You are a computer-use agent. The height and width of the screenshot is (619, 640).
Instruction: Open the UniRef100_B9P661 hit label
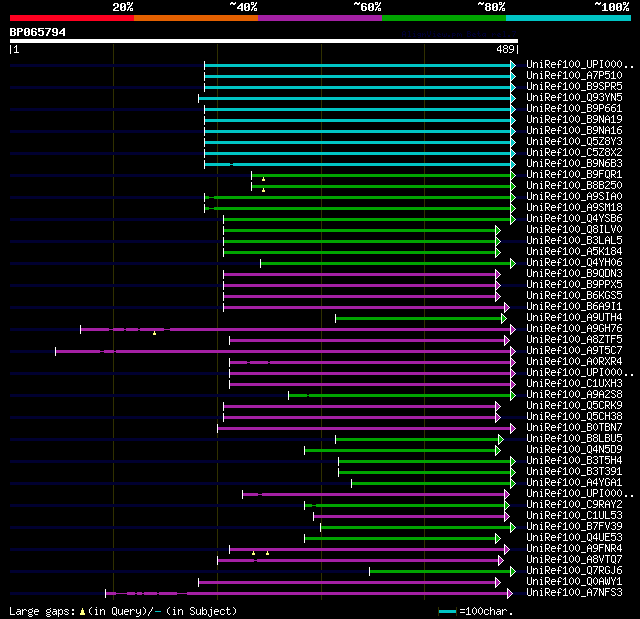[574, 109]
